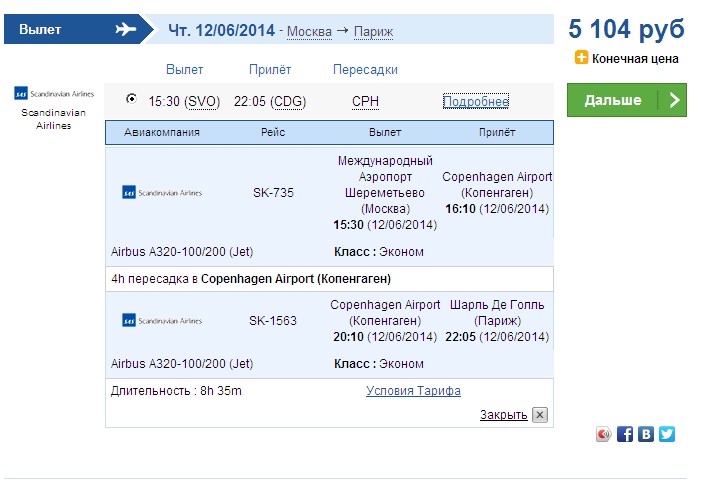Click the Пересадки column header
Image resolution: width=717 pixels, height=484 pixels.
(x=365, y=70)
